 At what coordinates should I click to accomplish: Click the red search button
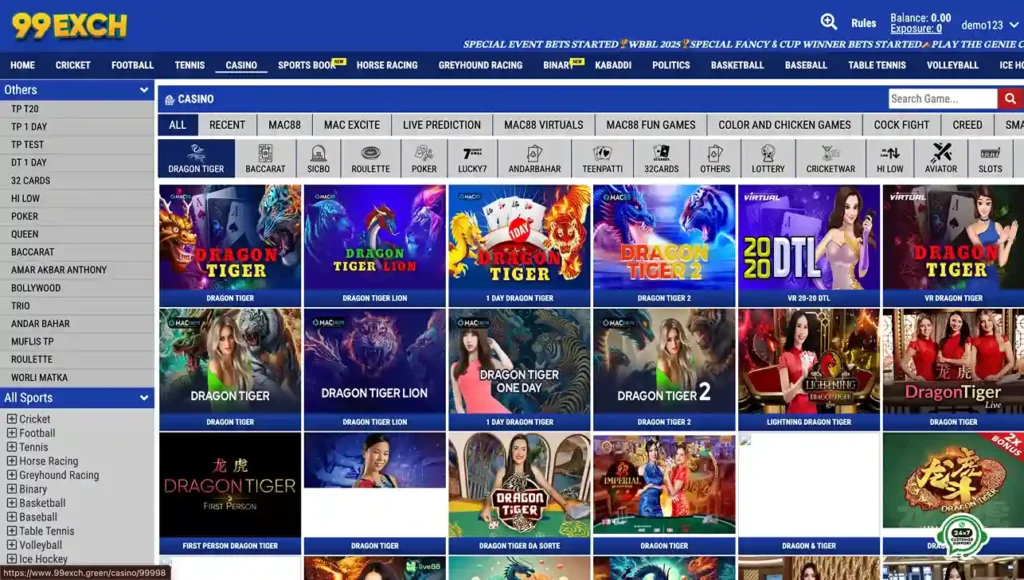click(x=1009, y=98)
